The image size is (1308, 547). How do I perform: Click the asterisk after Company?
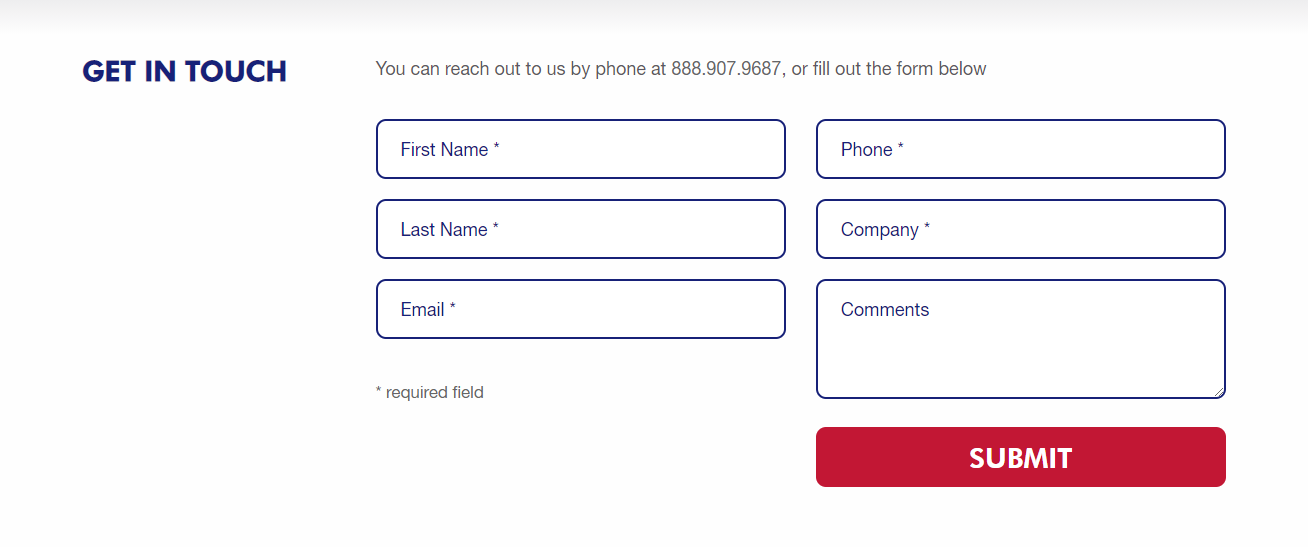pos(927,228)
